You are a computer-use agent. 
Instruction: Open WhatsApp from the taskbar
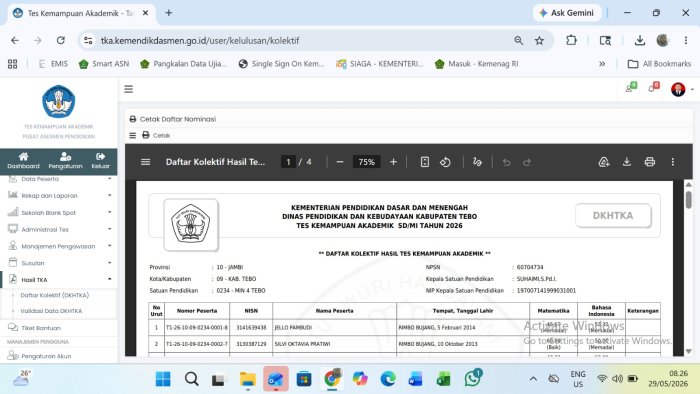(x=472, y=379)
